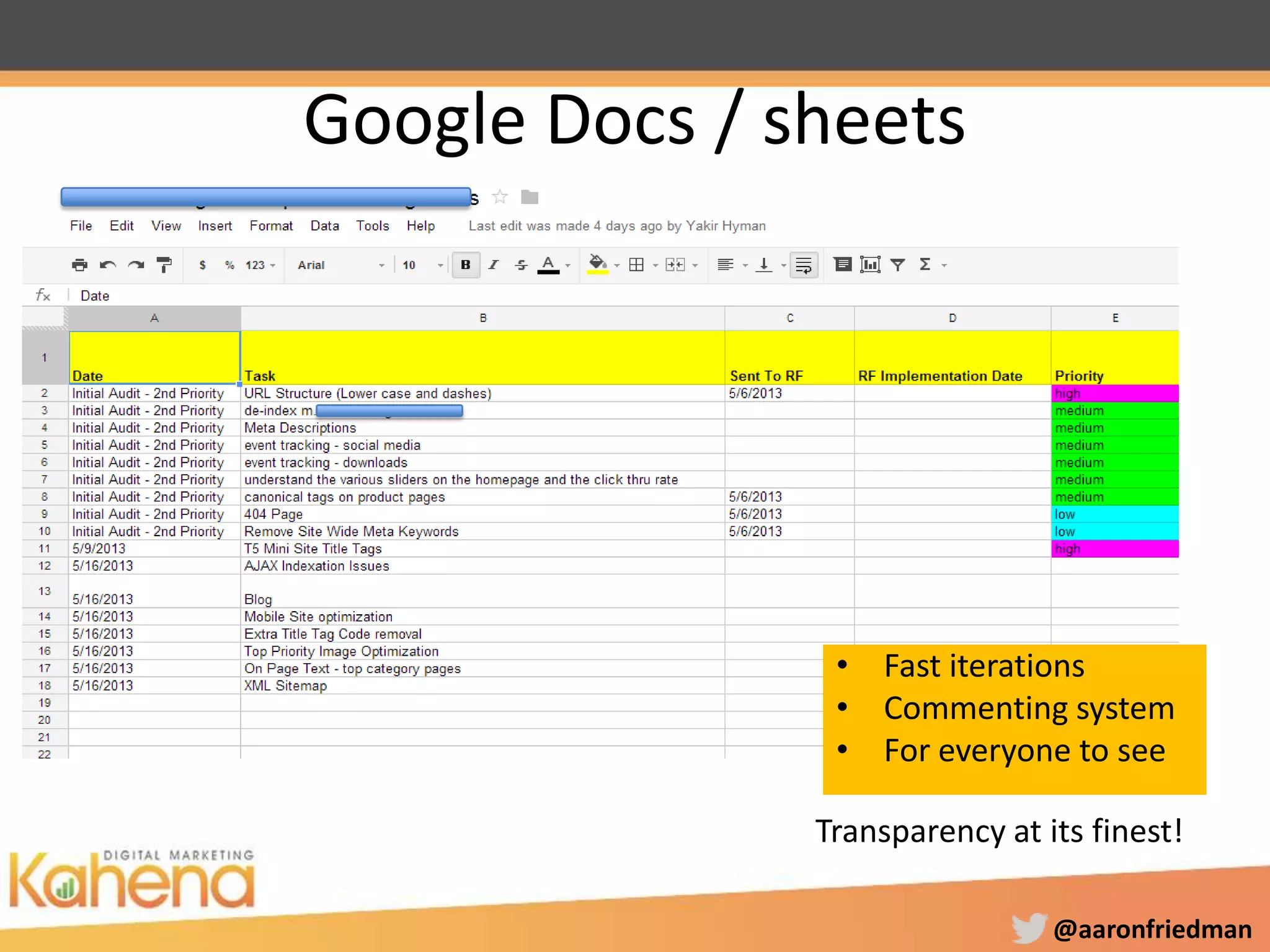Click the 'AJAX Indexation Issues' cell

point(482,566)
